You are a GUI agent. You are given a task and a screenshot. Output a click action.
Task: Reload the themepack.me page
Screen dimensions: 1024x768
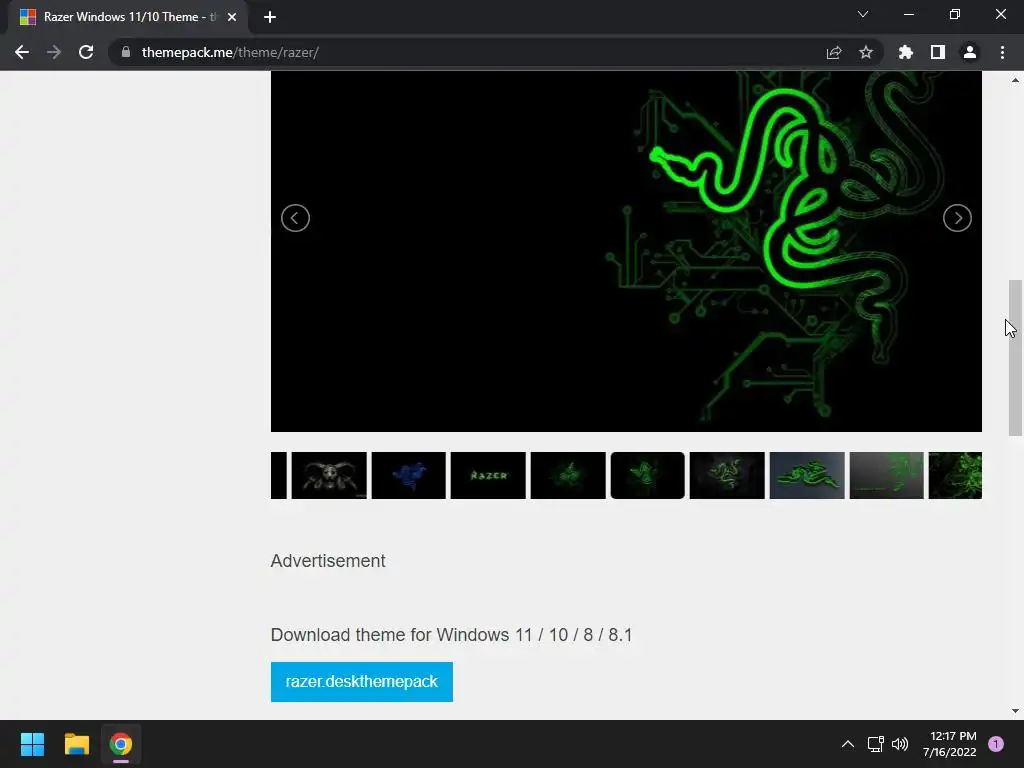point(86,52)
